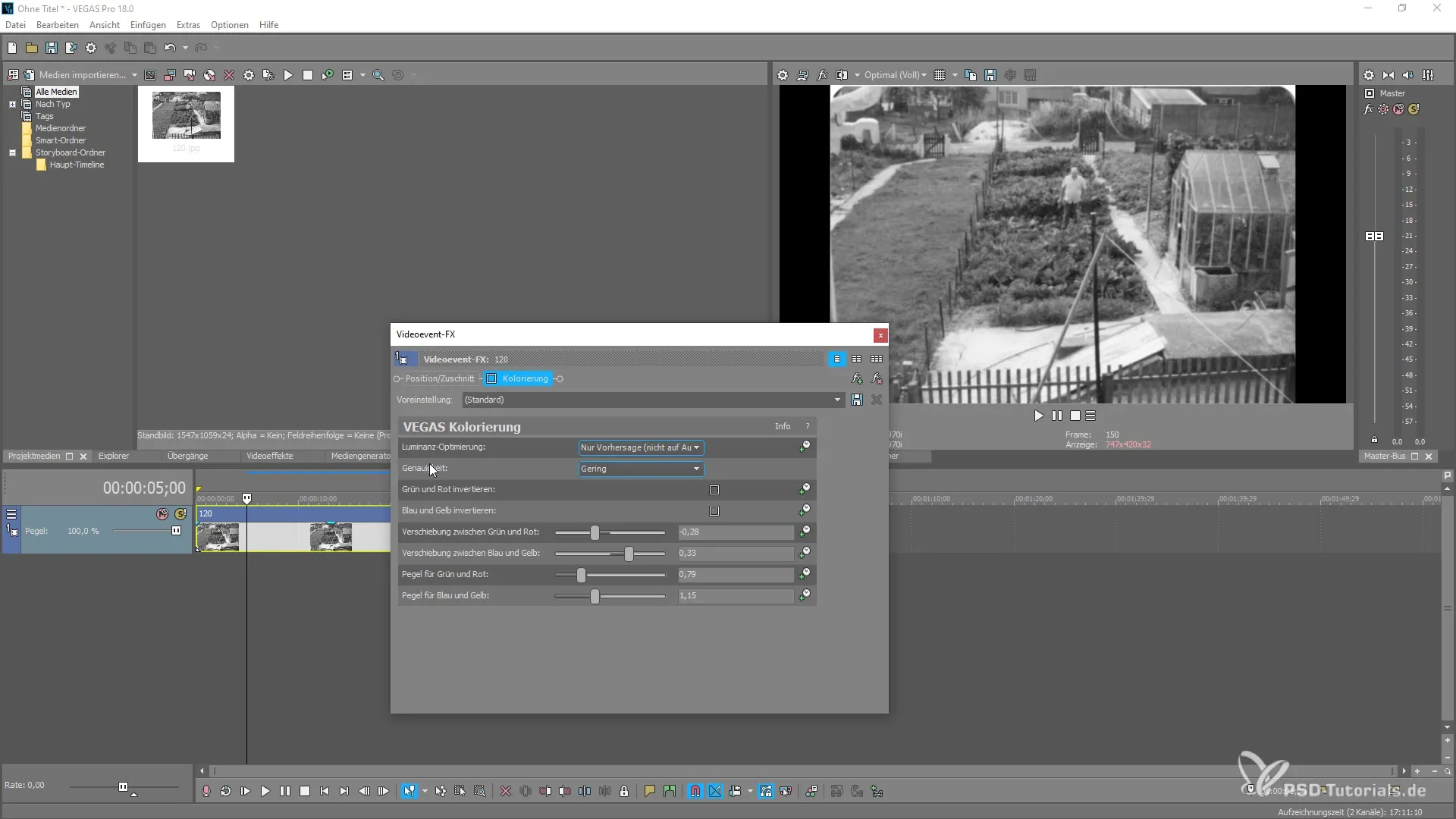Open the Extras menu

click(x=188, y=25)
